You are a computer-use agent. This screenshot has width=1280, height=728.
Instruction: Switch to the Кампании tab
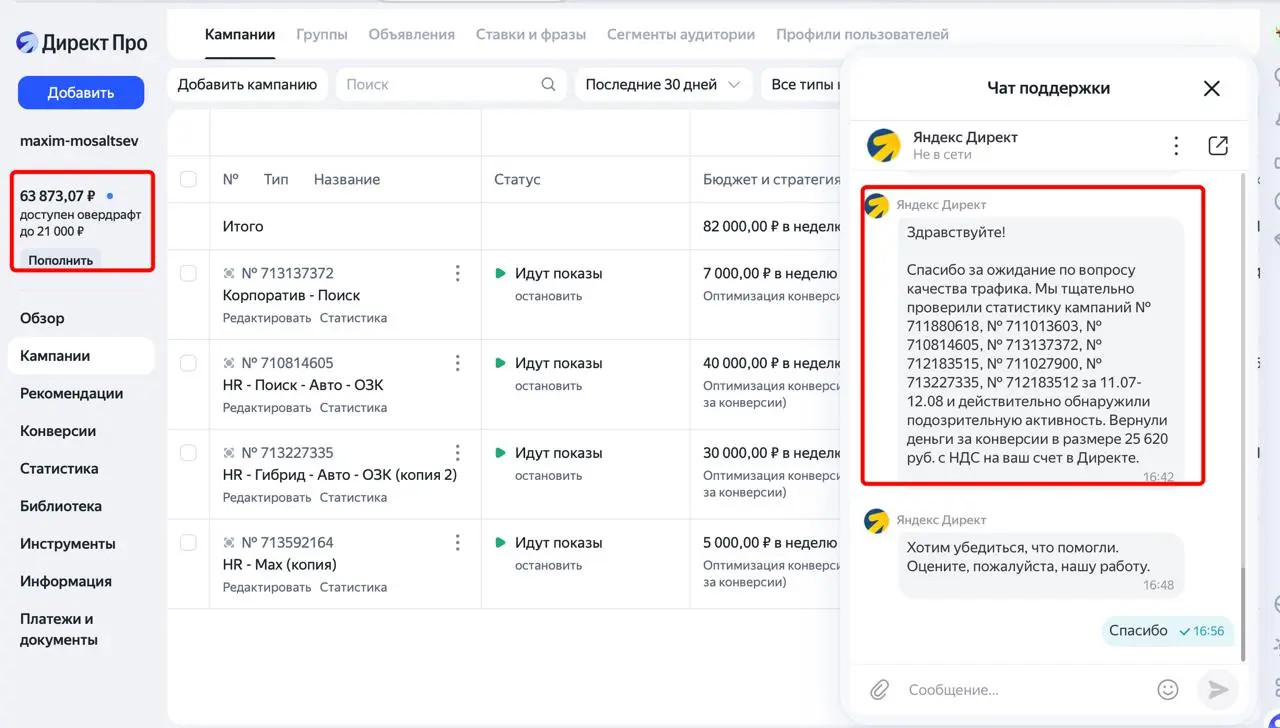click(x=240, y=34)
